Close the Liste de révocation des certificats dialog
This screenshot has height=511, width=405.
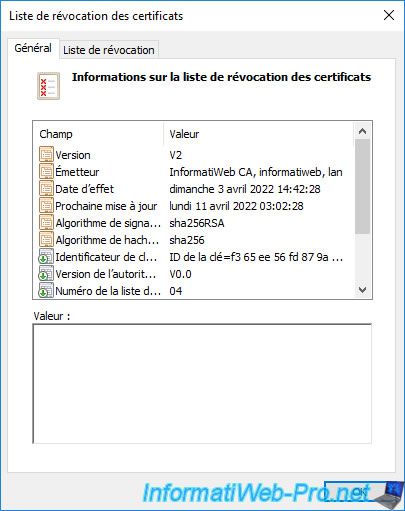(x=389, y=15)
